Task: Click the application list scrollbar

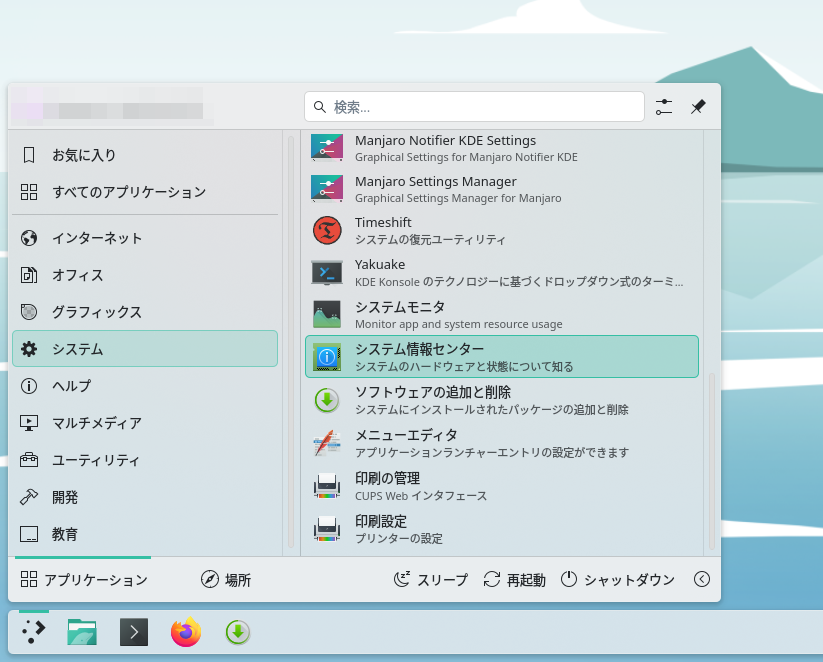Action: pyautogui.click(x=712, y=460)
